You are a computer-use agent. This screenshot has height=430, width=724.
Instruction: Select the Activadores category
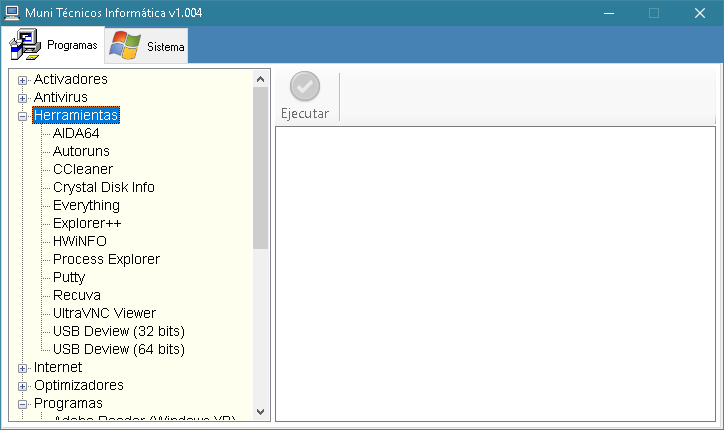click(71, 79)
